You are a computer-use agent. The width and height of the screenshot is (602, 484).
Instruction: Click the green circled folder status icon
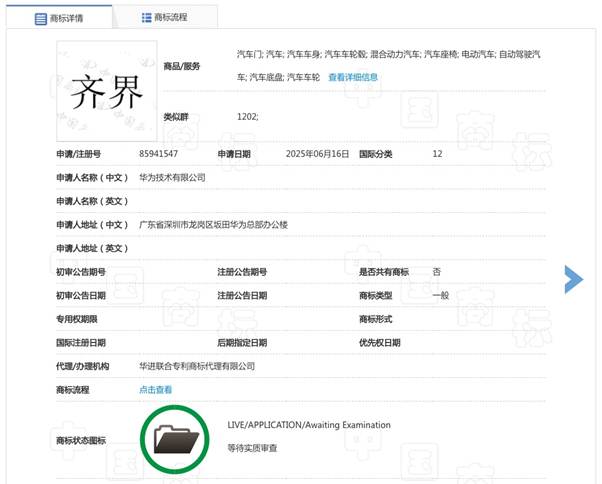pos(174,438)
